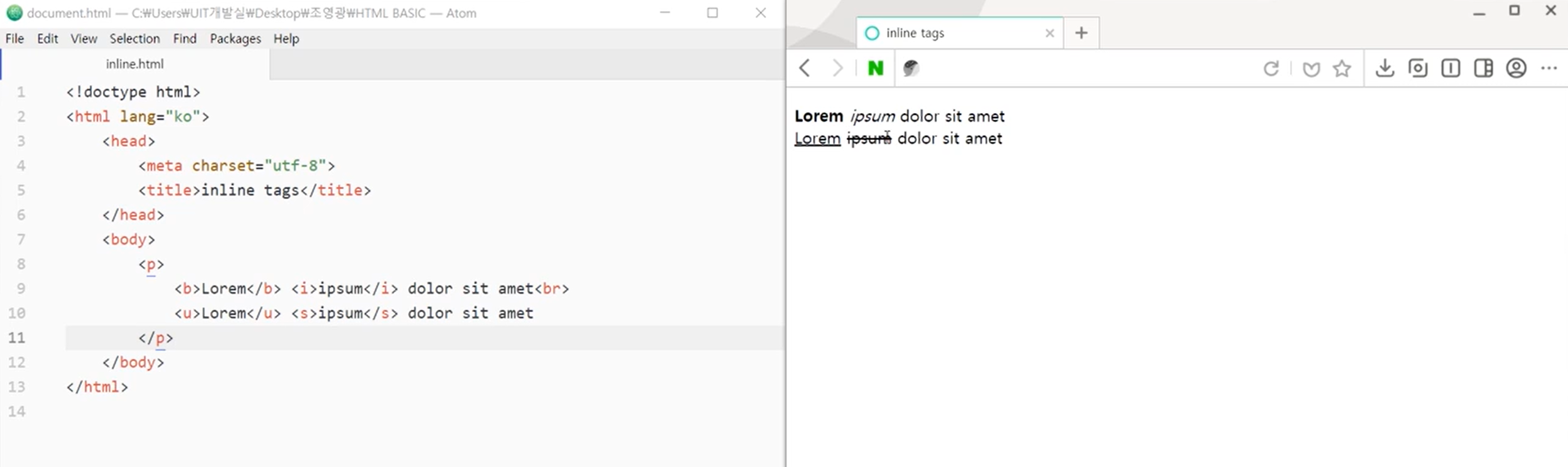1568x467 pixels.
Task: Click line number 9 in the gutter
Action: point(21,289)
